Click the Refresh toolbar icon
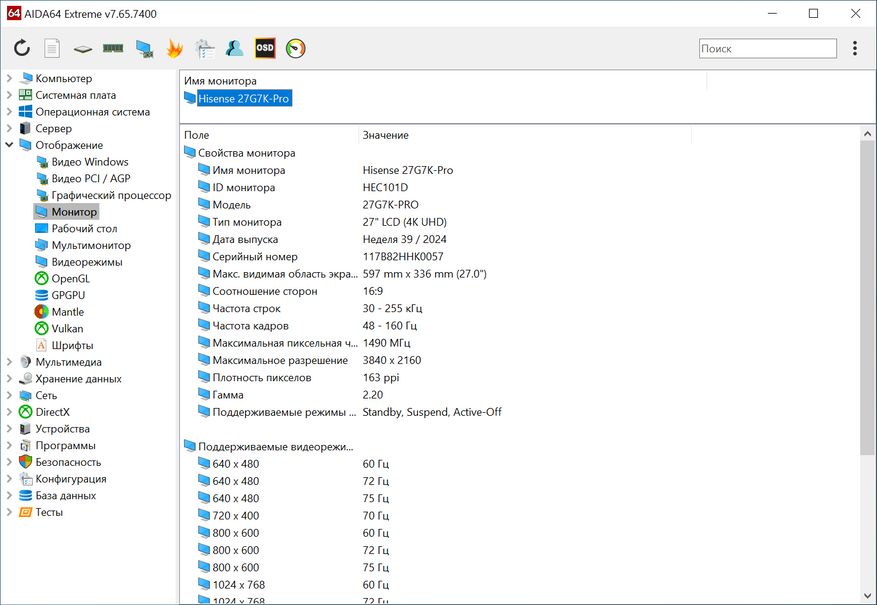 [22, 48]
